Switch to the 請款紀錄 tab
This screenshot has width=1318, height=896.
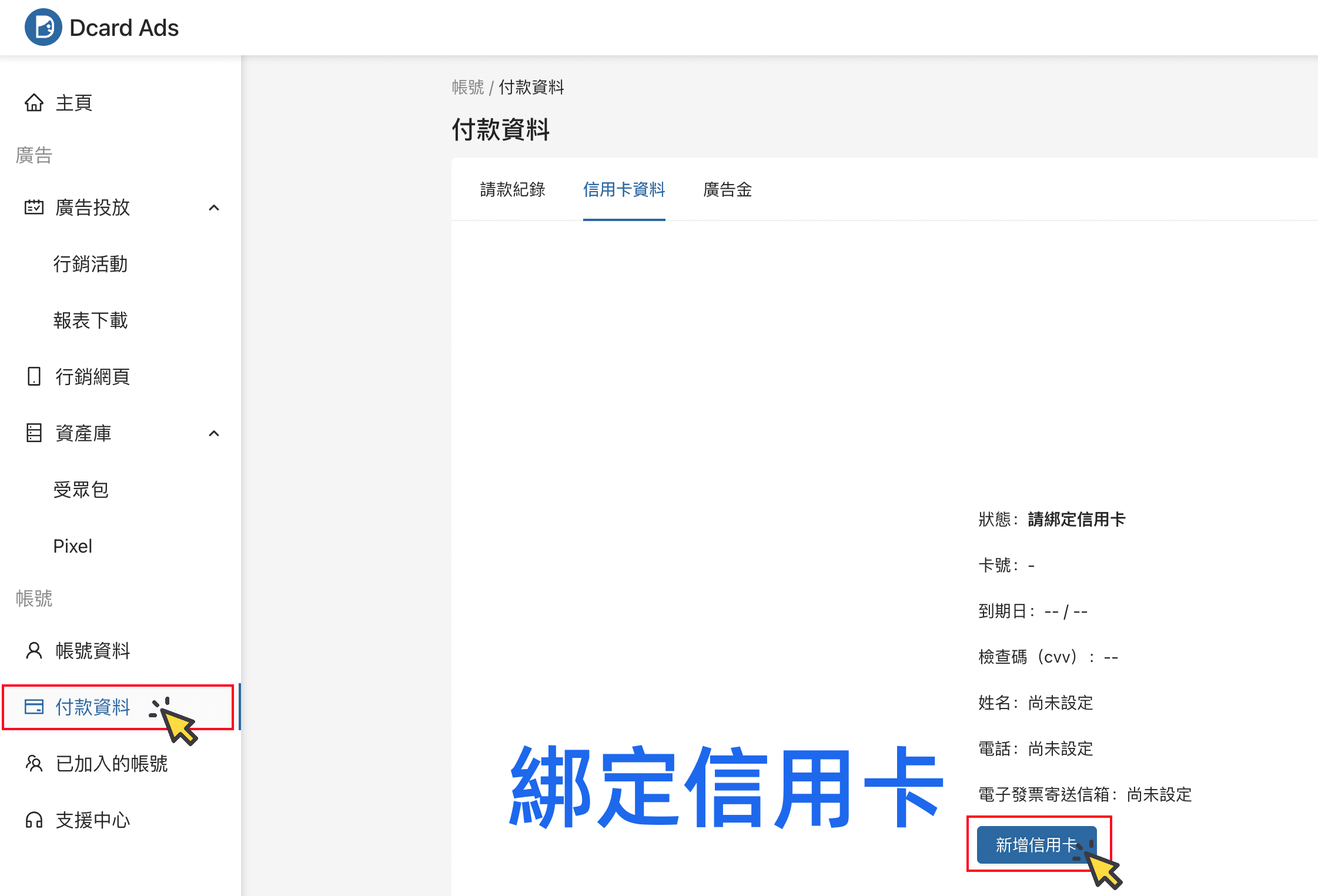click(x=512, y=189)
